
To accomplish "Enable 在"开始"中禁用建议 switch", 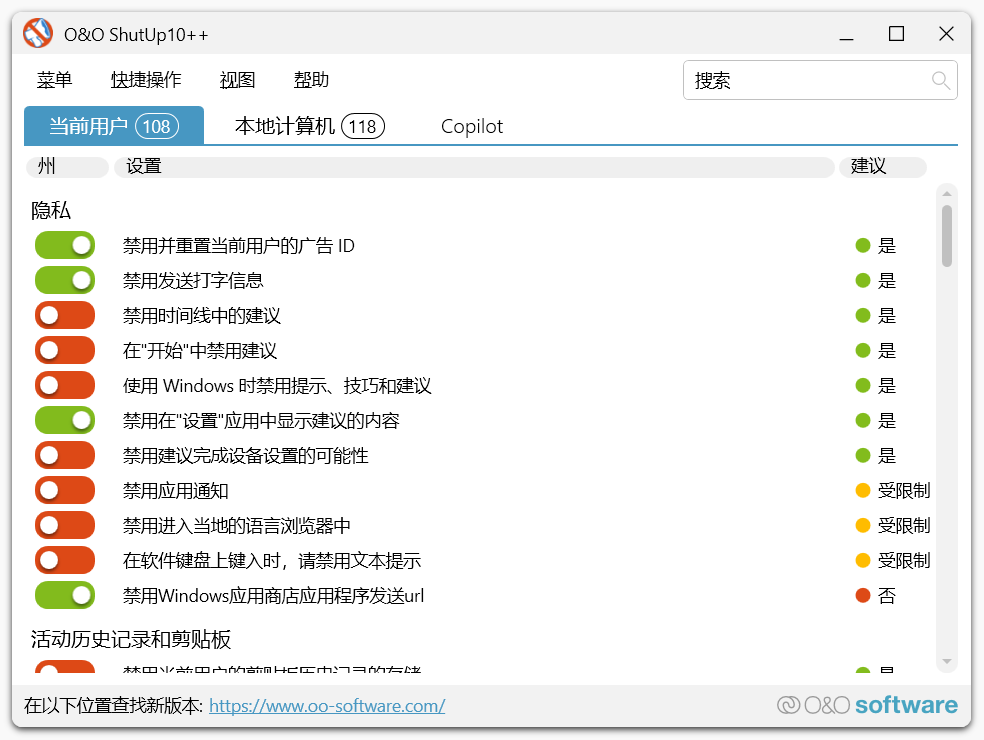I will coord(65,350).
